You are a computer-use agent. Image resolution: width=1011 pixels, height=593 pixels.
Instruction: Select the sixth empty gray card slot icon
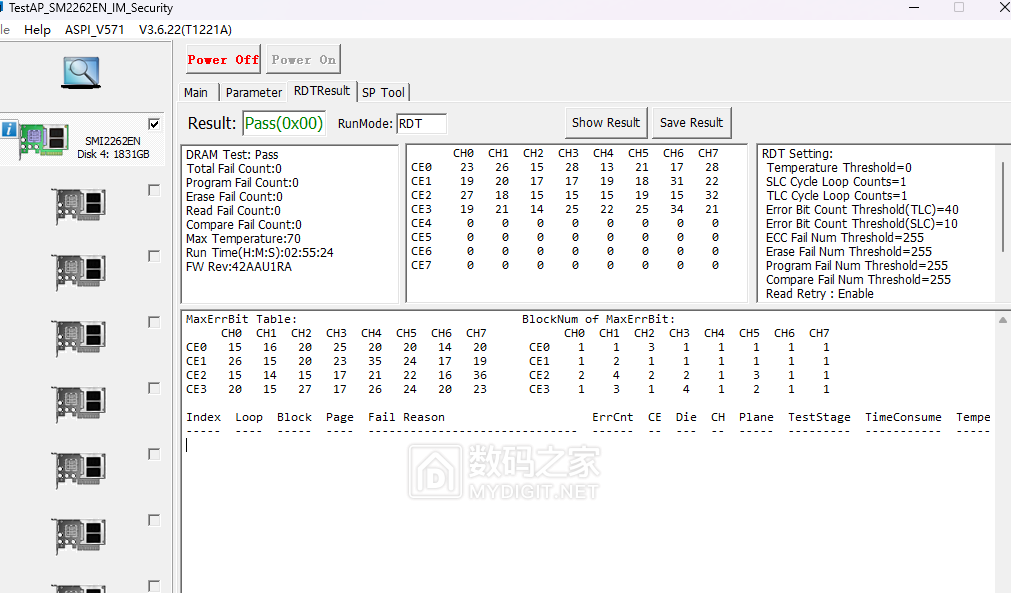(x=80, y=536)
